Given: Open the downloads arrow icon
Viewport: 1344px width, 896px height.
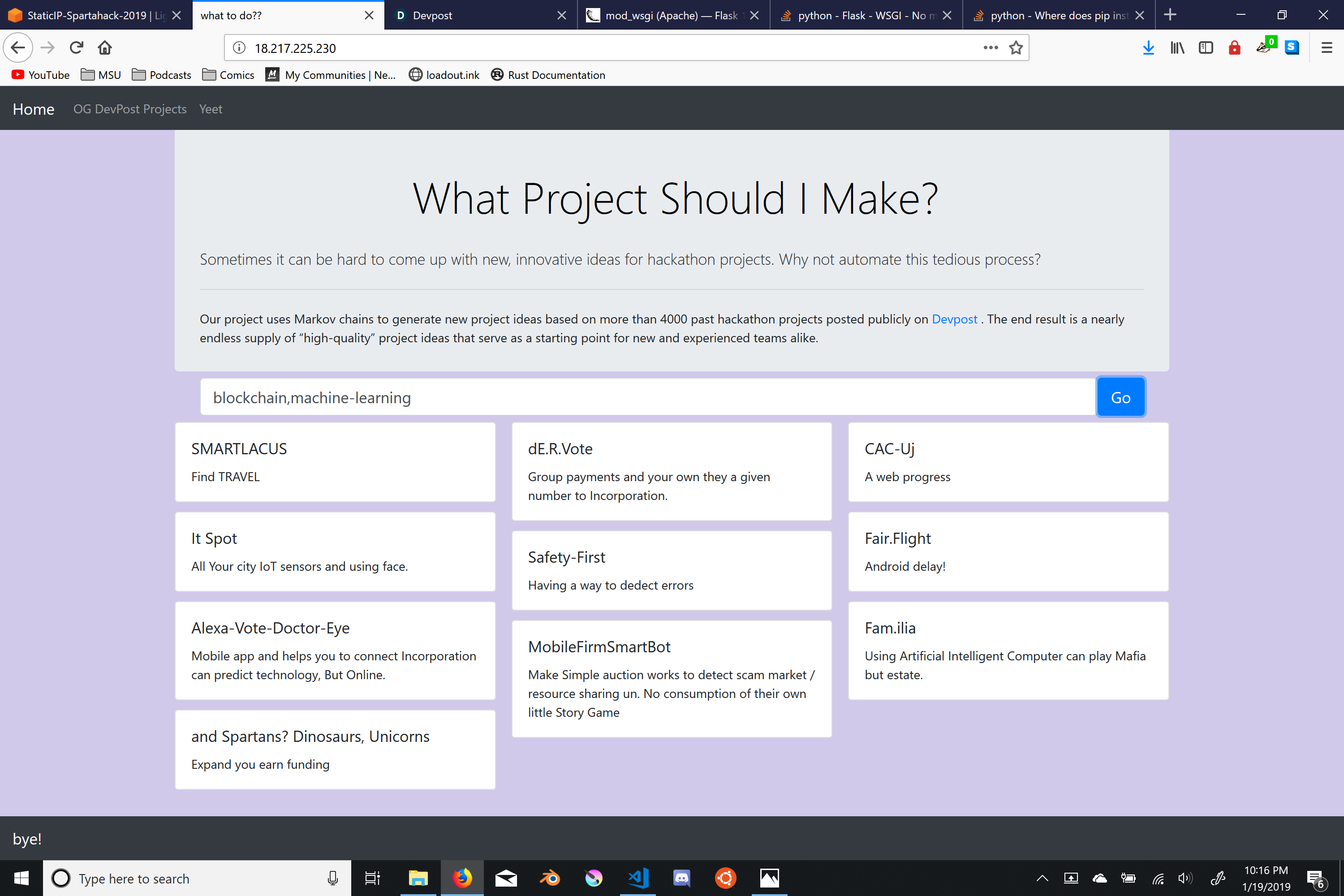Looking at the screenshot, I should (1148, 48).
